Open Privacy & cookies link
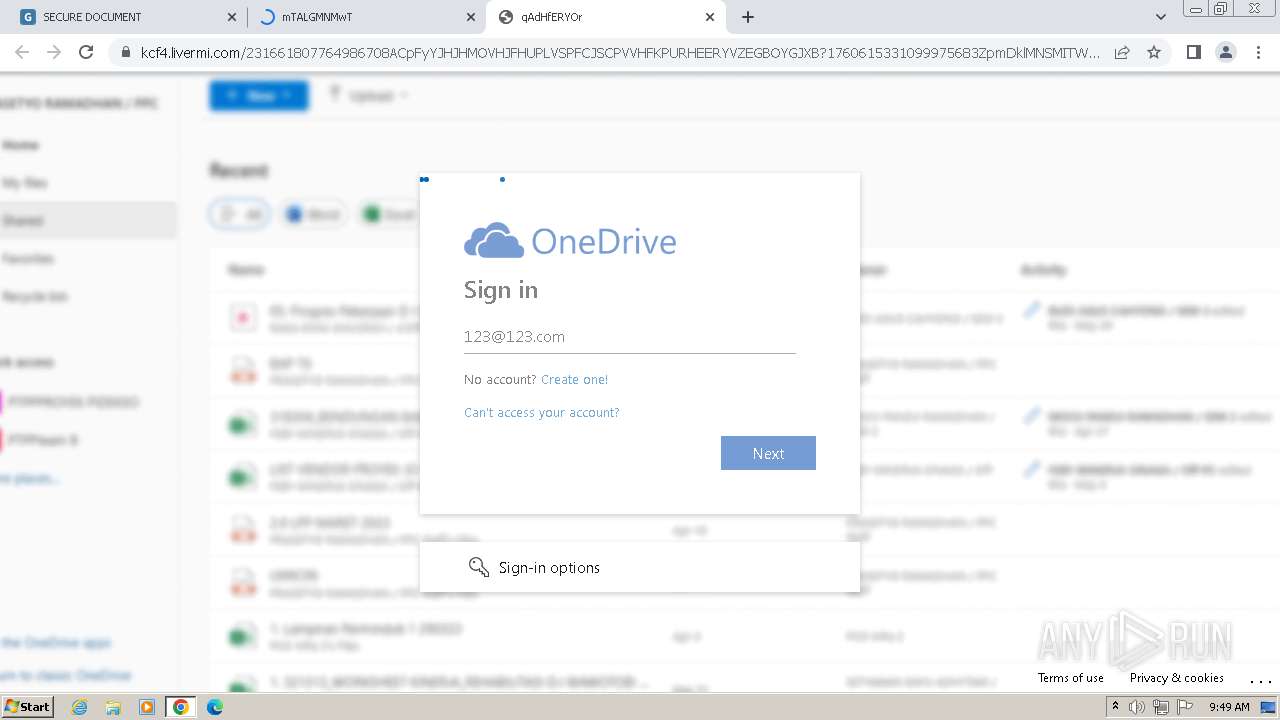Image resolution: width=1280 pixels, height=720 pixels. coord(1176,678)
